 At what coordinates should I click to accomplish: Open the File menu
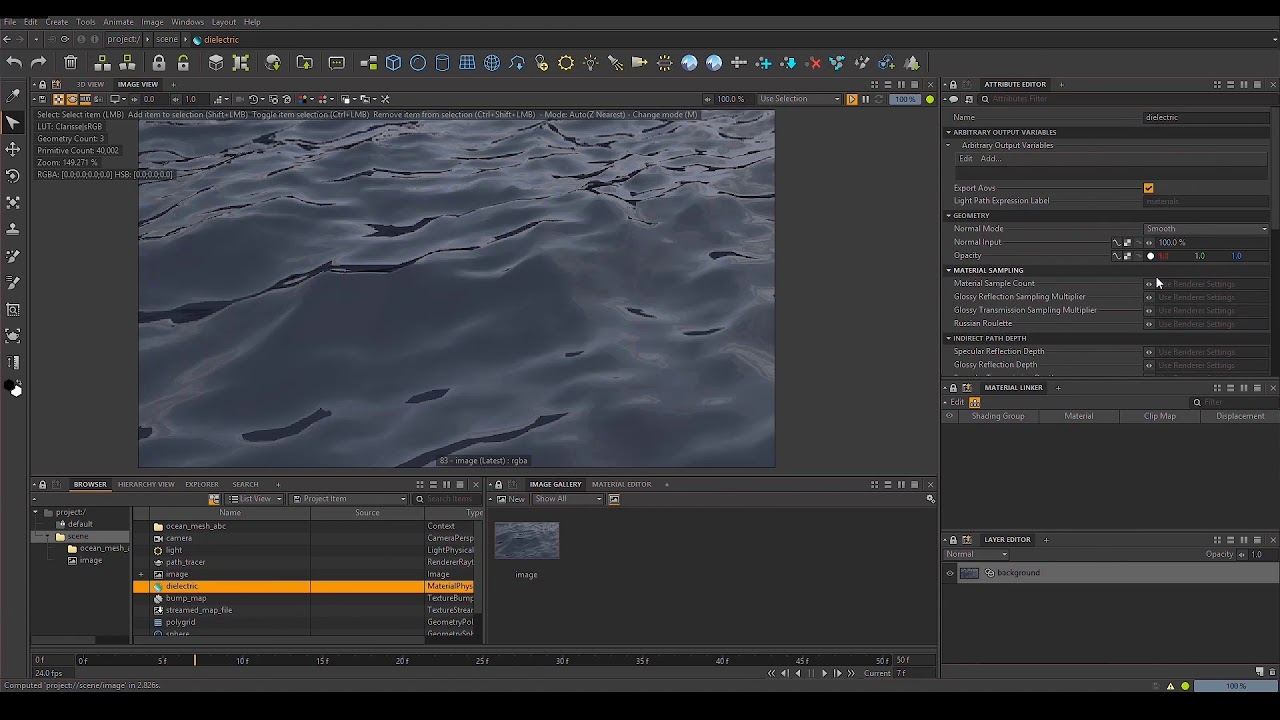[x=9, y=22]
